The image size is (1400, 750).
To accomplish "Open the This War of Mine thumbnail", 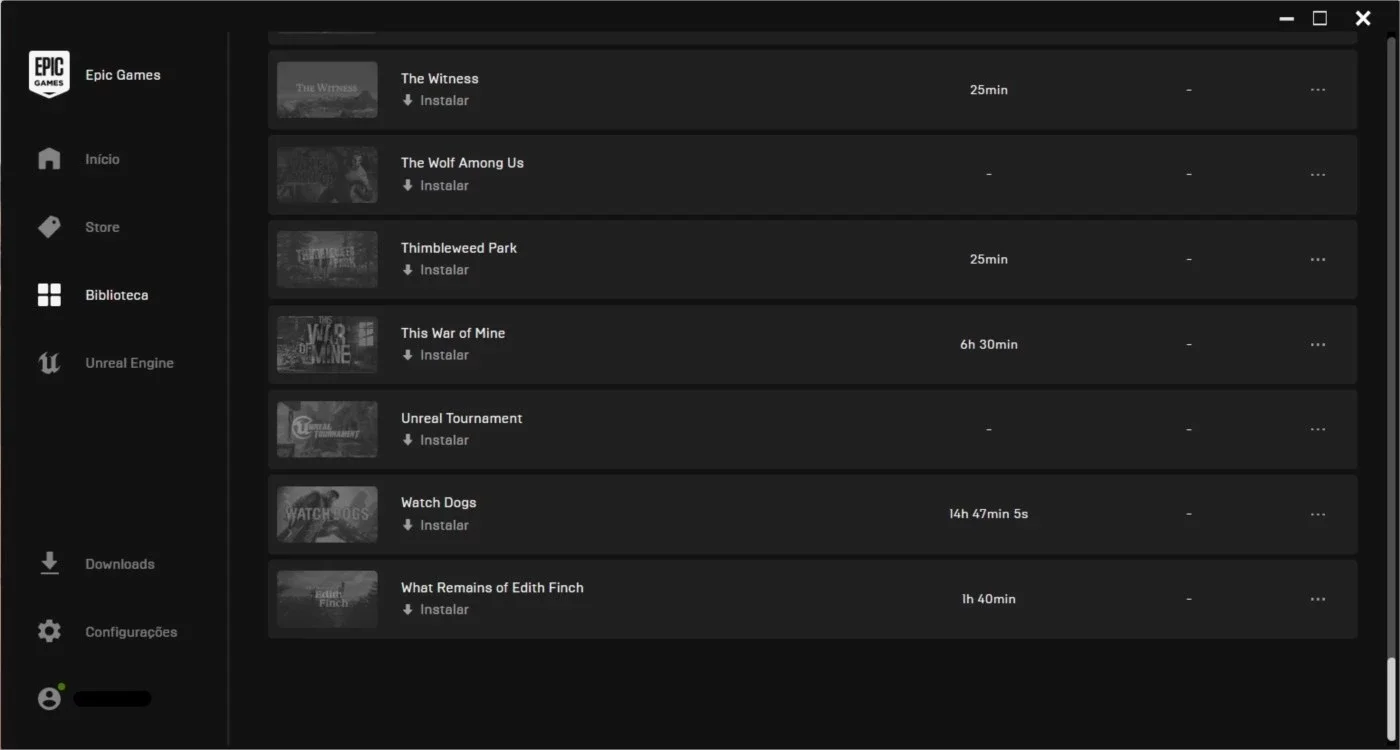I will tap(327, 344).
